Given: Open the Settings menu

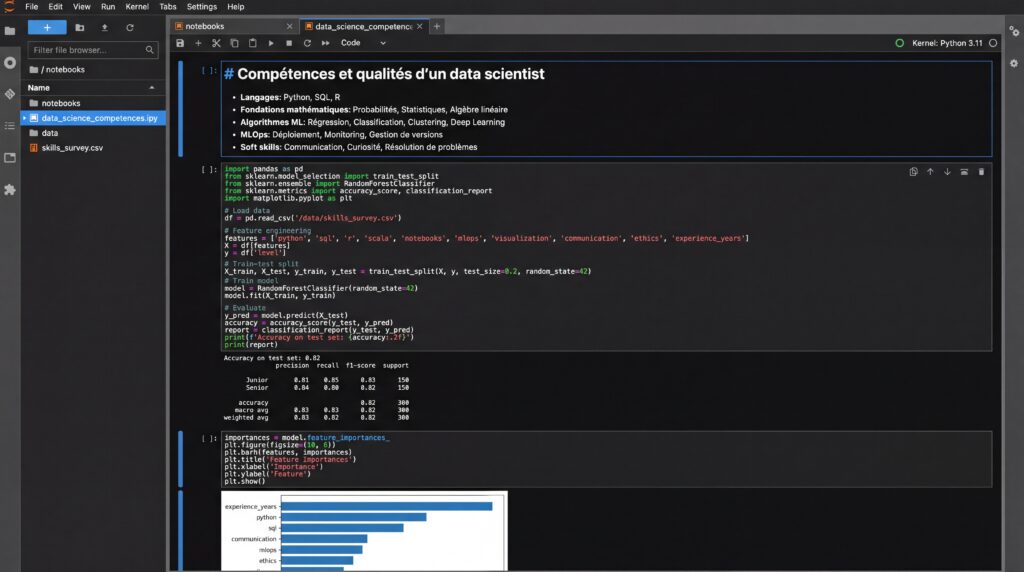Looking at the screenshot, I should click(202, 7).
